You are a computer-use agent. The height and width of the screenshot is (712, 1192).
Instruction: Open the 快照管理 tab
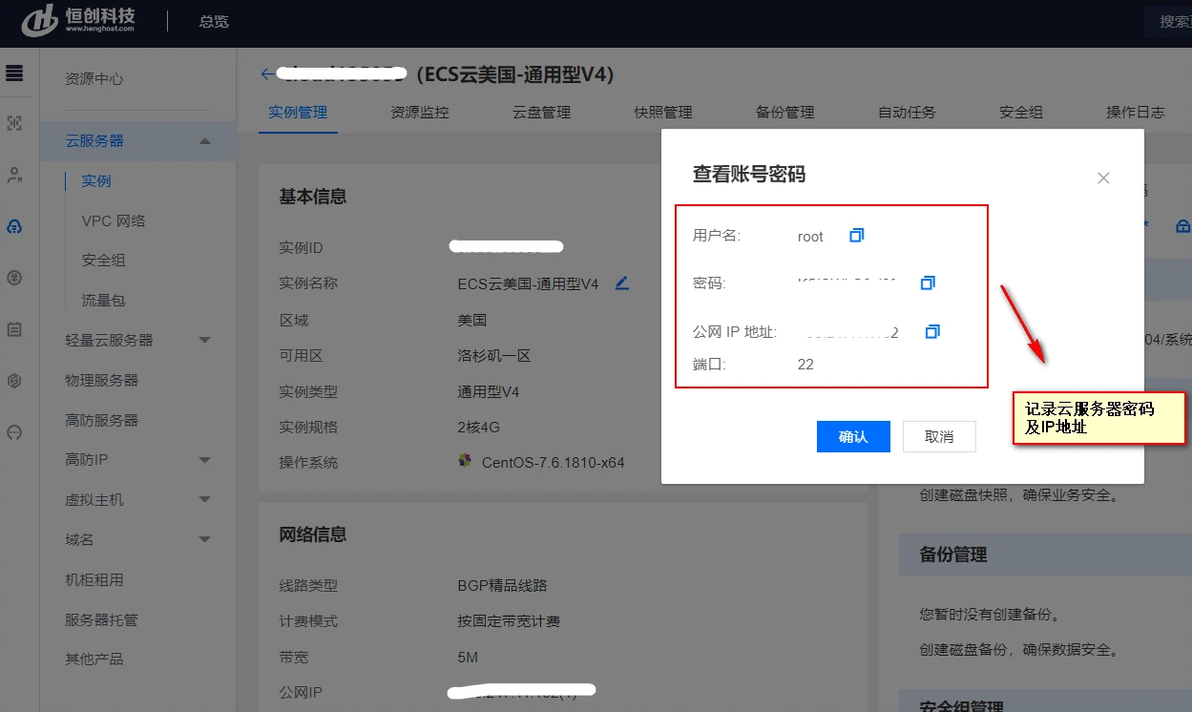663,112
